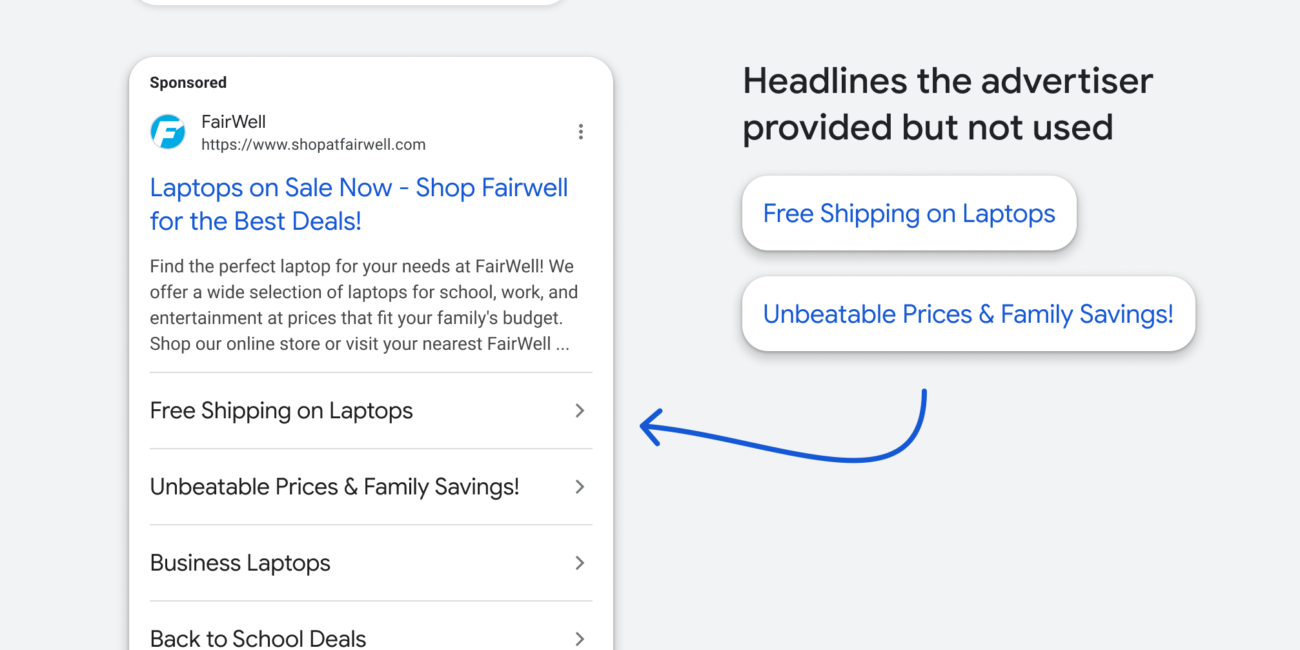
Task: Click the FairWell blue logo icon
Action: tap(168, 132)
